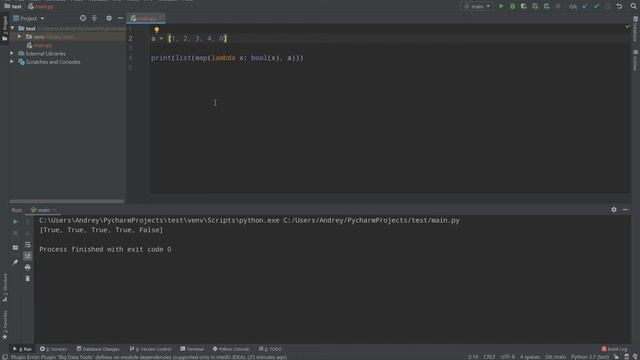
Task: Expand the venv folder
Action: (x=19, y=37)
